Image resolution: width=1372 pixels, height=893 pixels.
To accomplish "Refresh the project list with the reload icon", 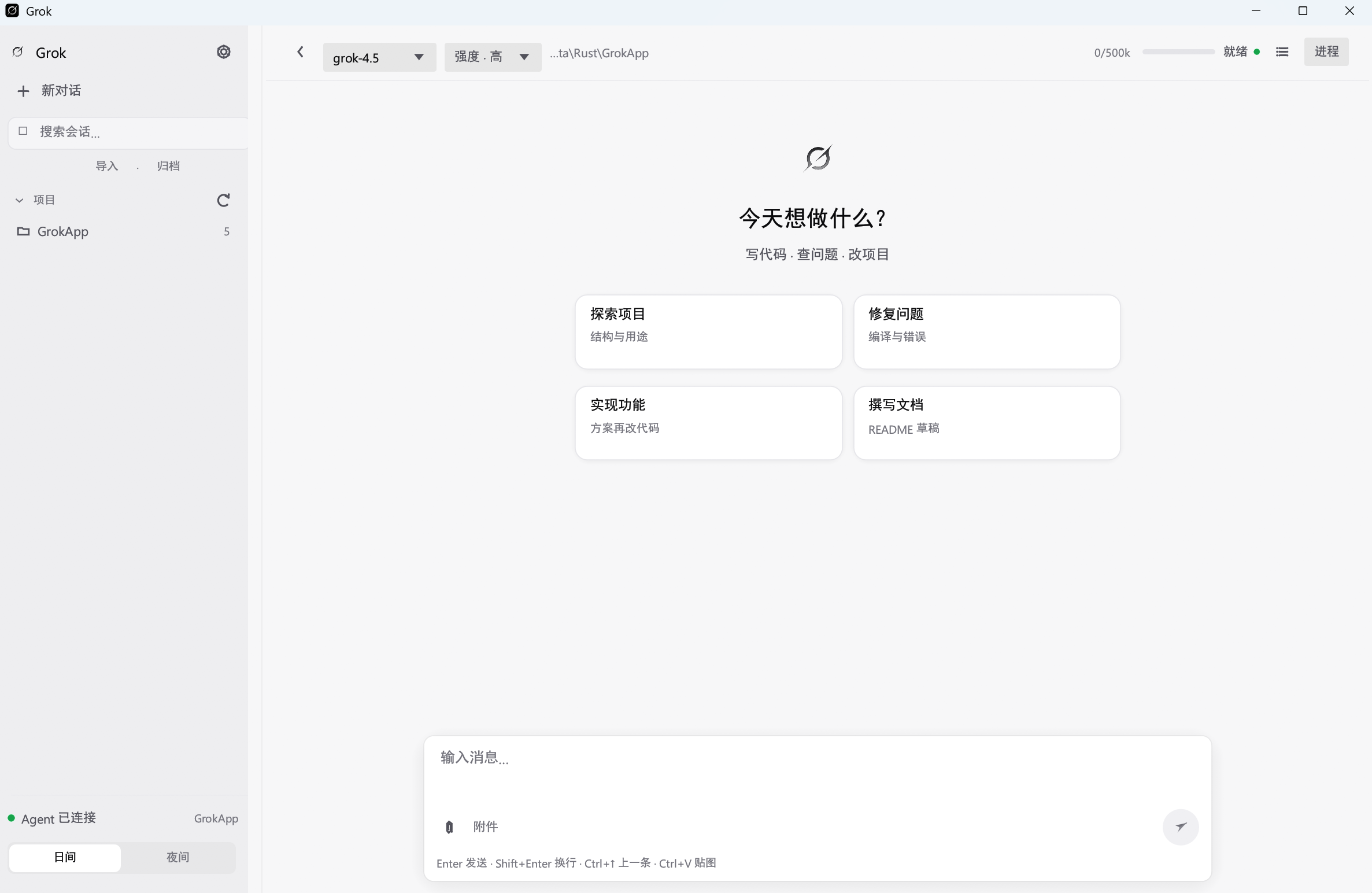I will pyautogui.click(x=223, y=200).
